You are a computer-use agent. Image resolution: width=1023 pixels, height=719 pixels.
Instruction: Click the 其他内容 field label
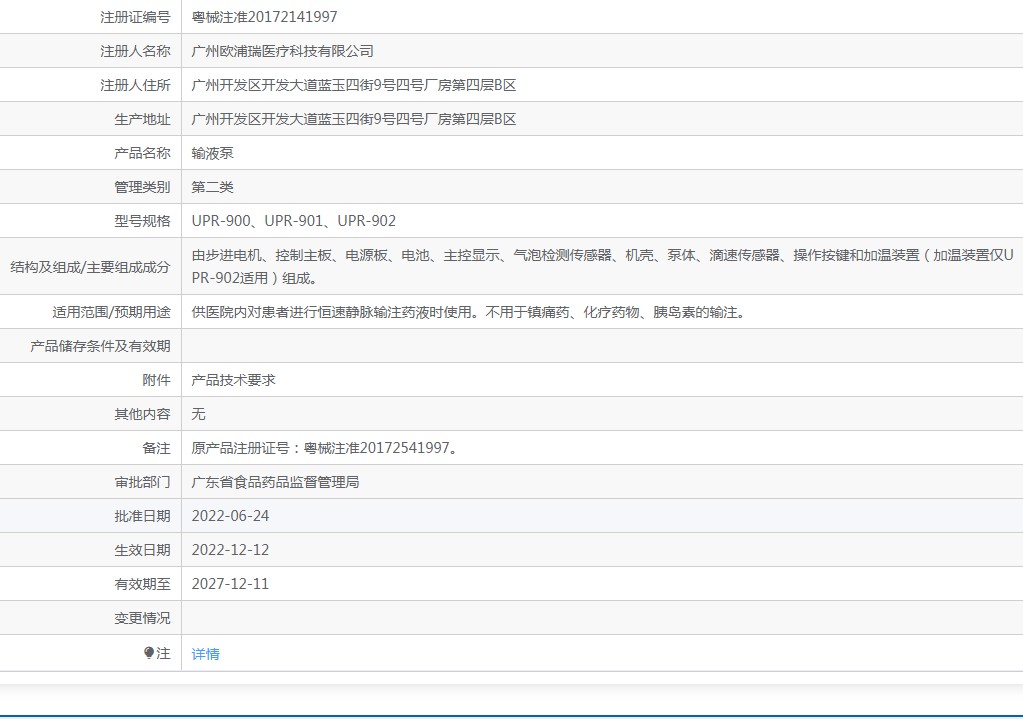142,414
